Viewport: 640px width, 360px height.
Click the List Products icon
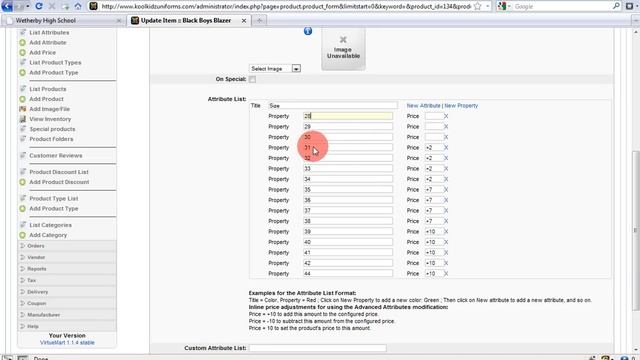point(22,89)
